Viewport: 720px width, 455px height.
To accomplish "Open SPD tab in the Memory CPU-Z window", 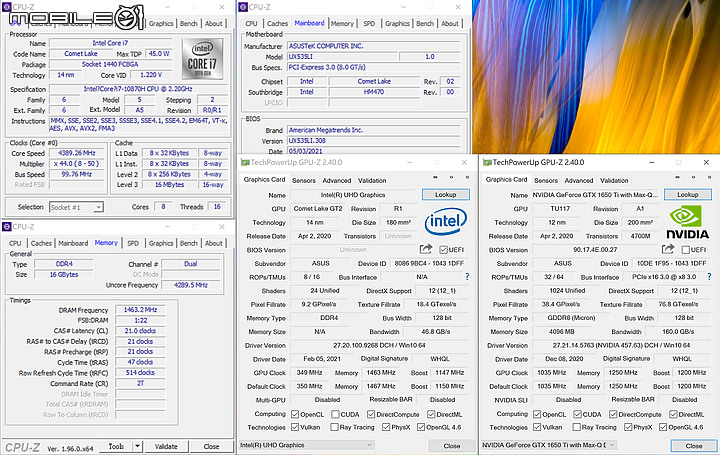I will (x=133, y=243).
